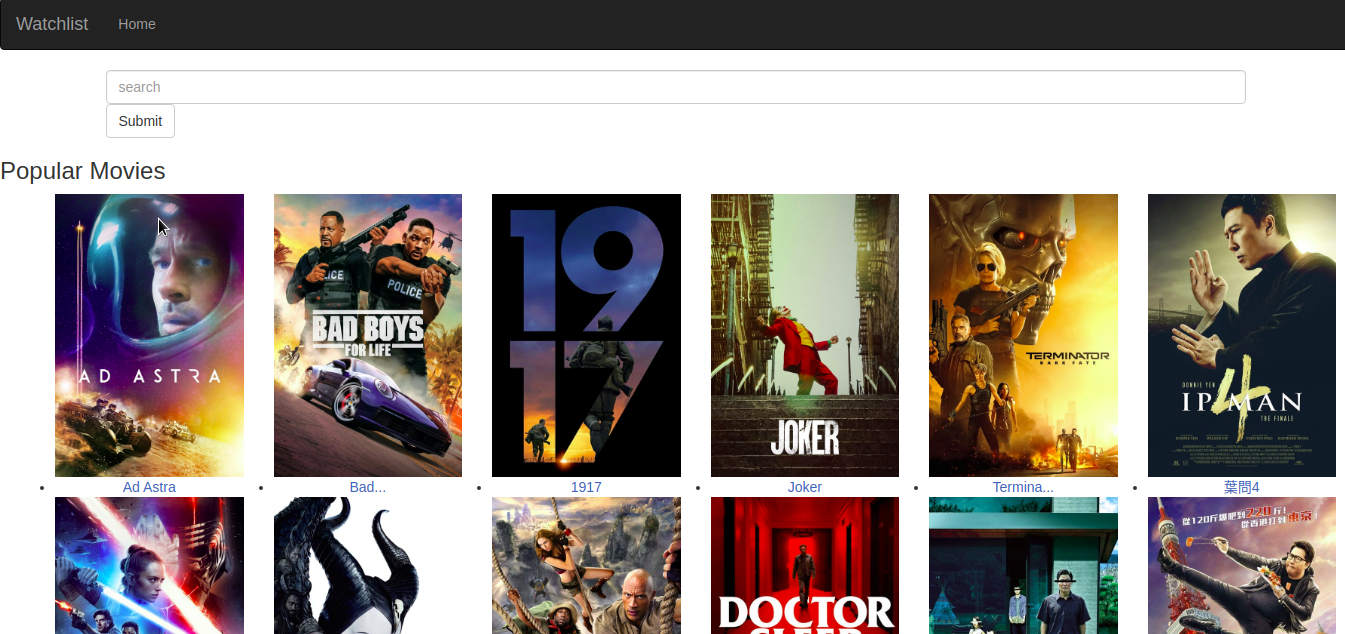Select the Jumanji jungle poster
Image resolution: width=1345 pixels, height=634 pixels.
click(586, 565)
